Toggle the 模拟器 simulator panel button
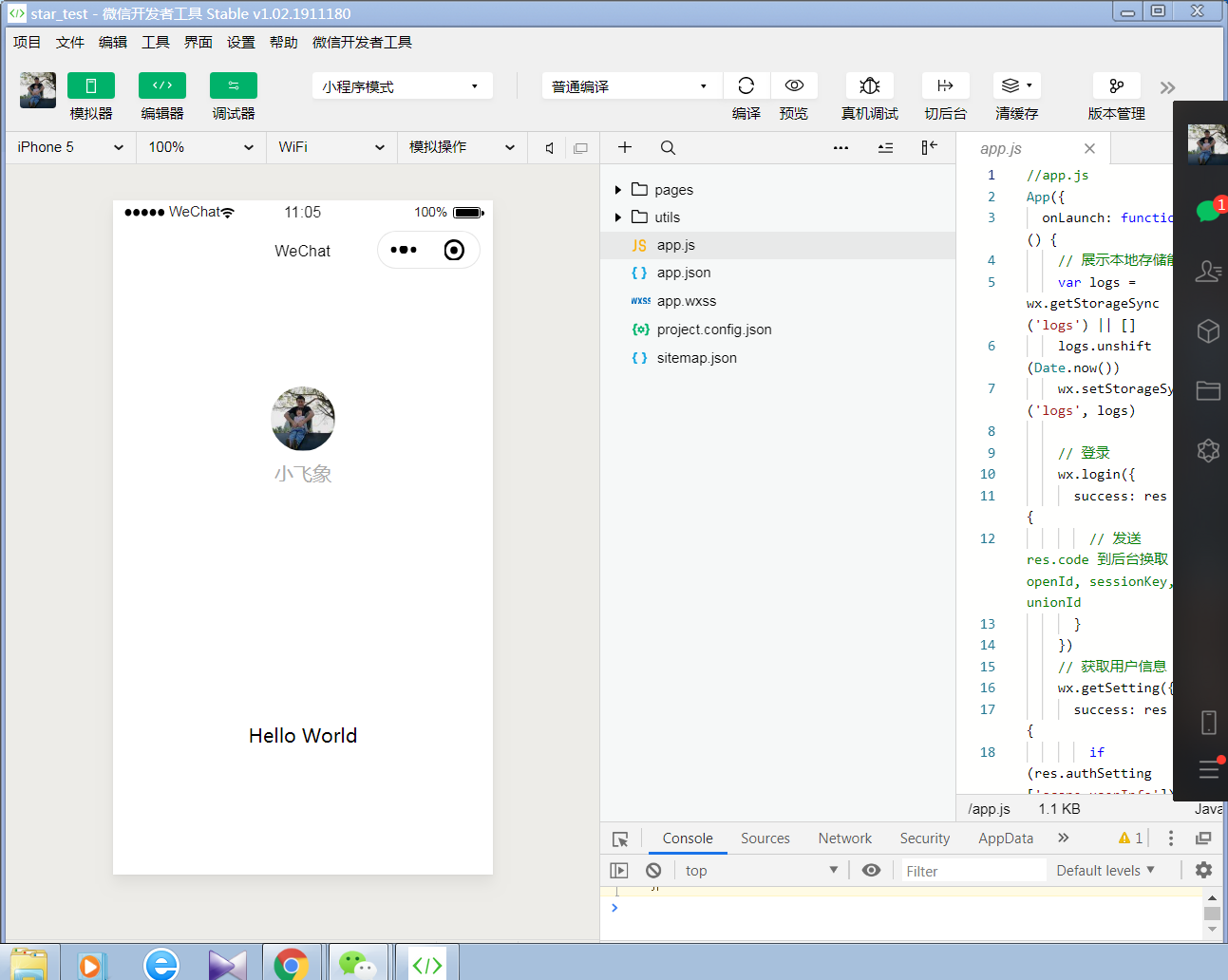 [x=91, y=85]
